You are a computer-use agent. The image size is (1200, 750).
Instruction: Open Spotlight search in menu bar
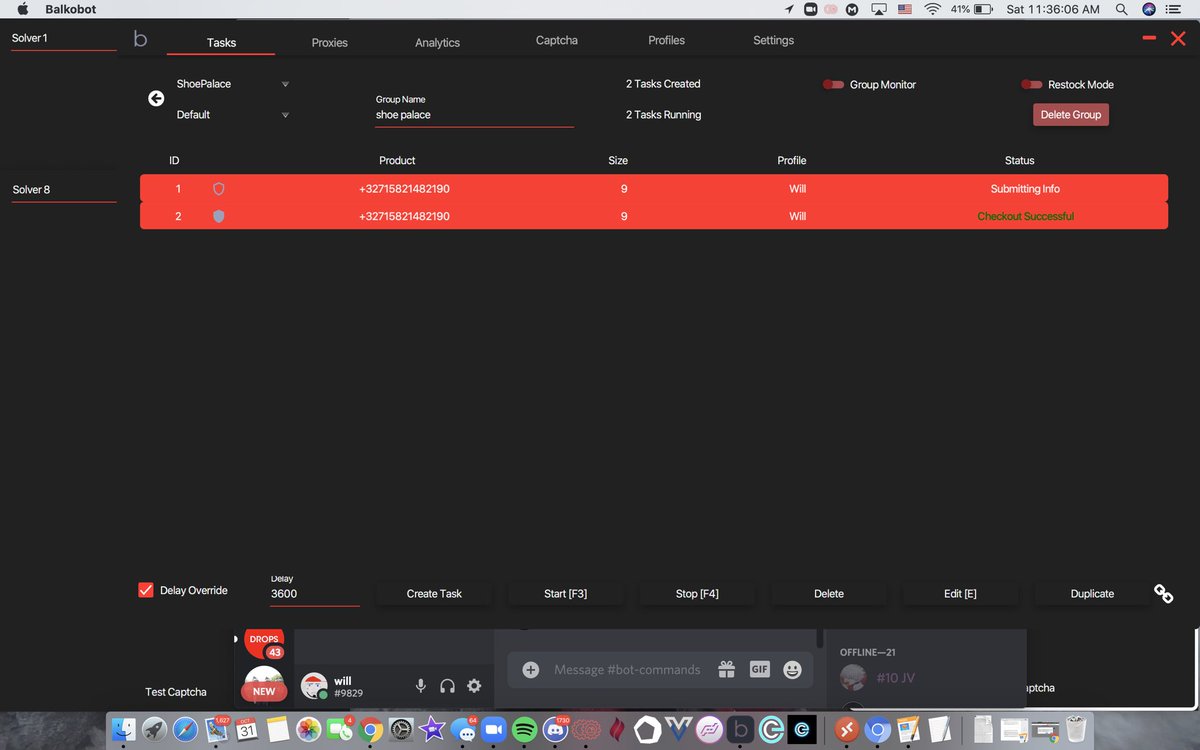tap(1121, 9)
